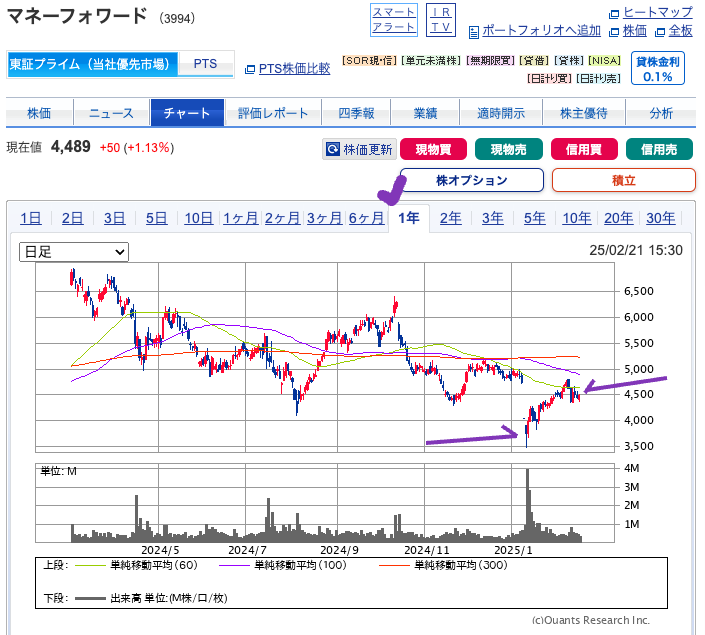
Task: Open the PTS株価比較 link
Action: 294,68
